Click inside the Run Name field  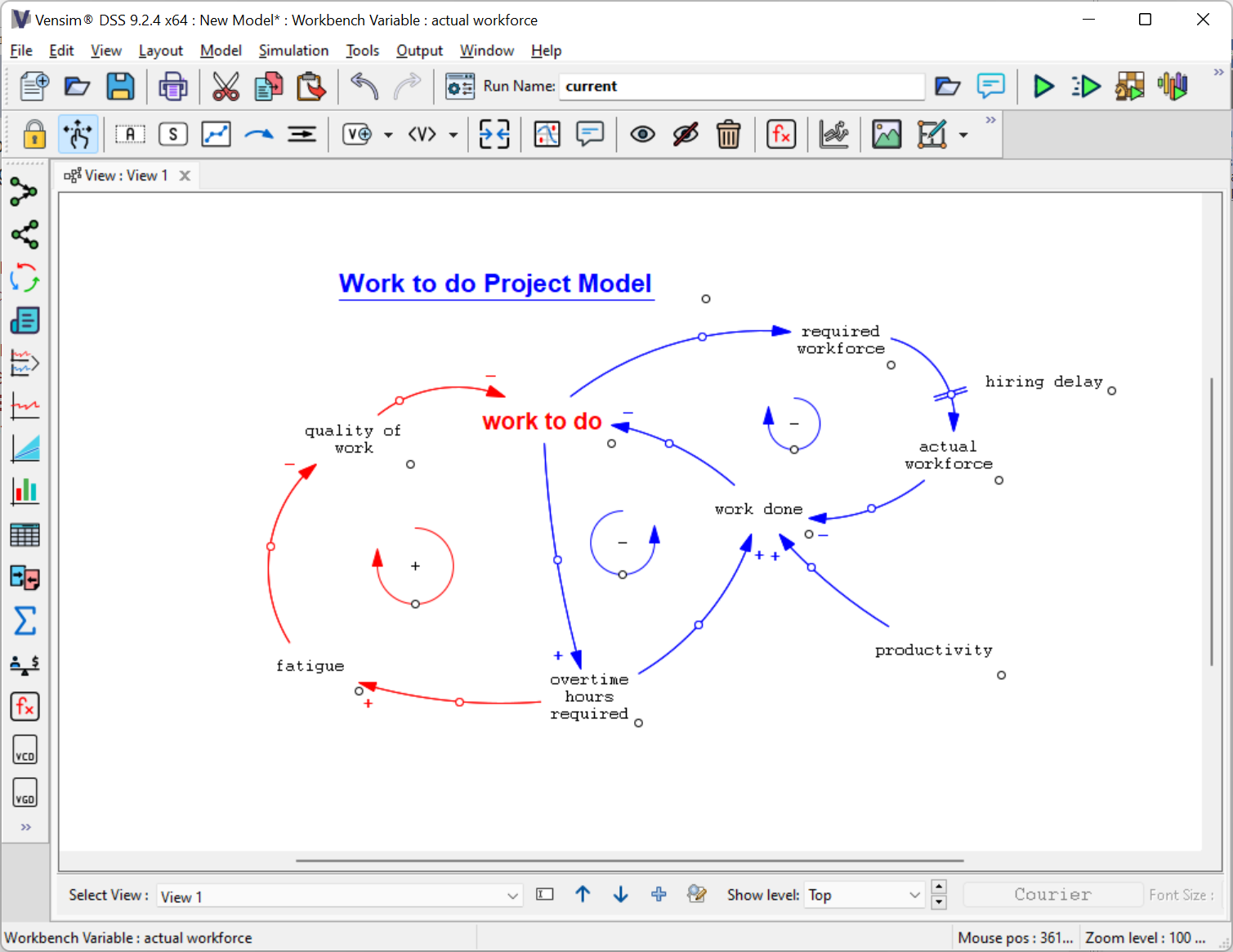740,86
